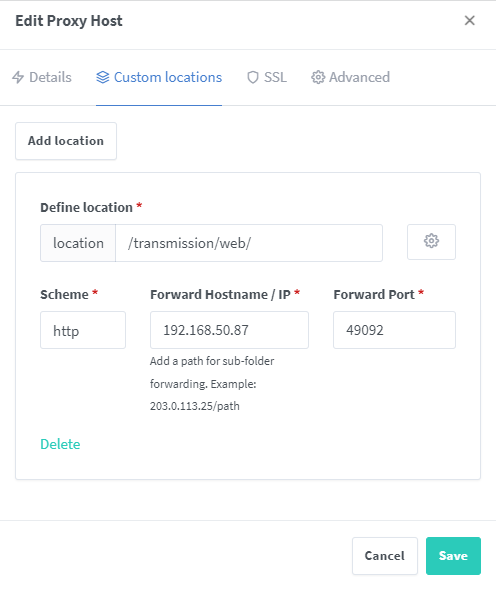
Task: Click the gear icon beside Advanced tab label
Action: (x=318, y=77)
